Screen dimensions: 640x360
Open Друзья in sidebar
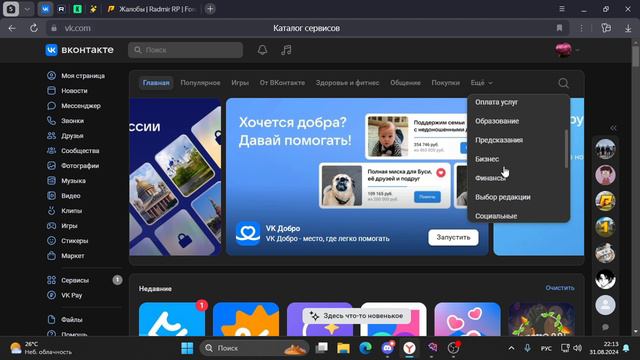[65, 136]
